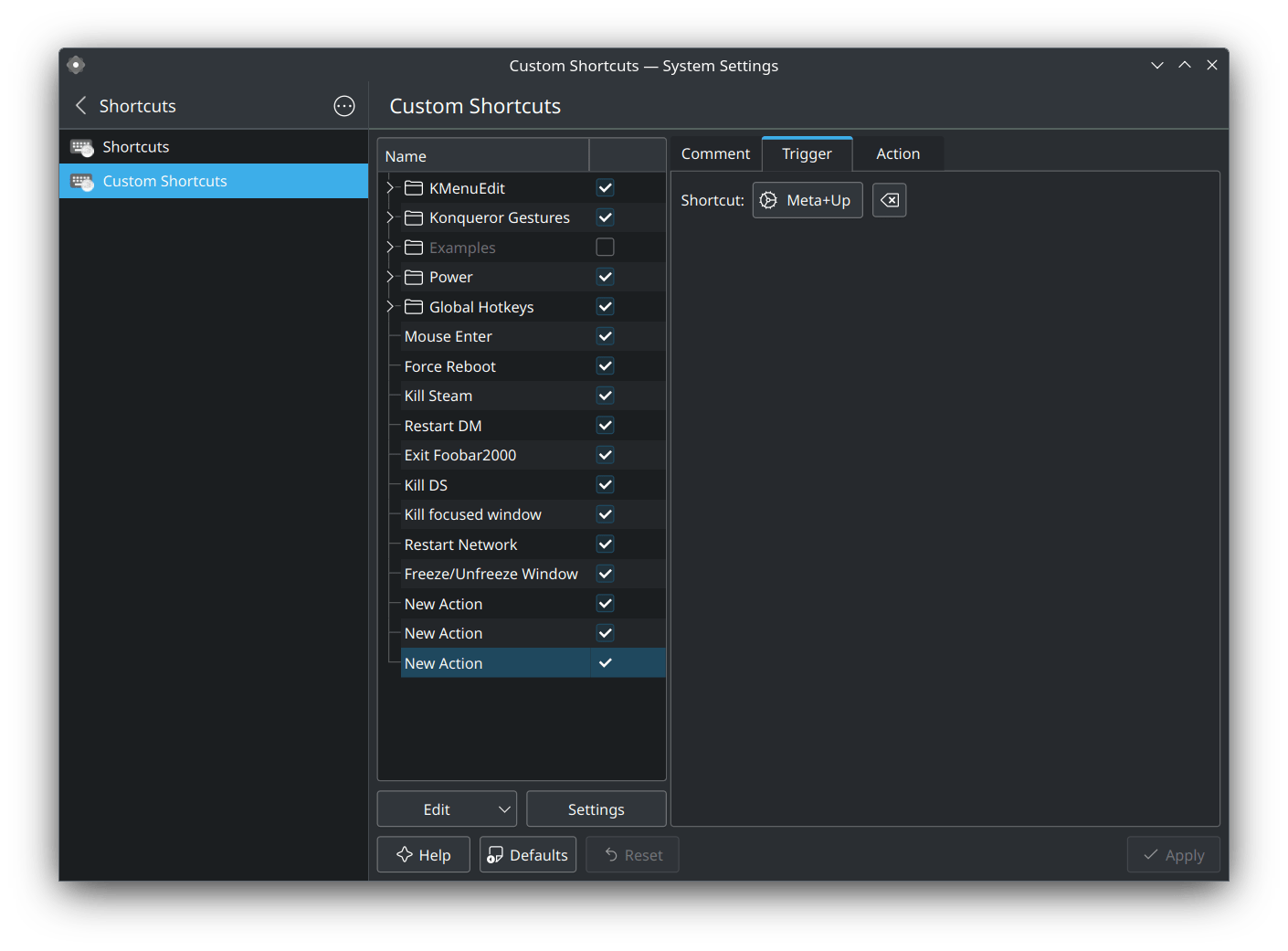This screenshot has height=951, width=1288.
Task: Expand the Konqueror Gestures tree item
Action: (390, 217)
